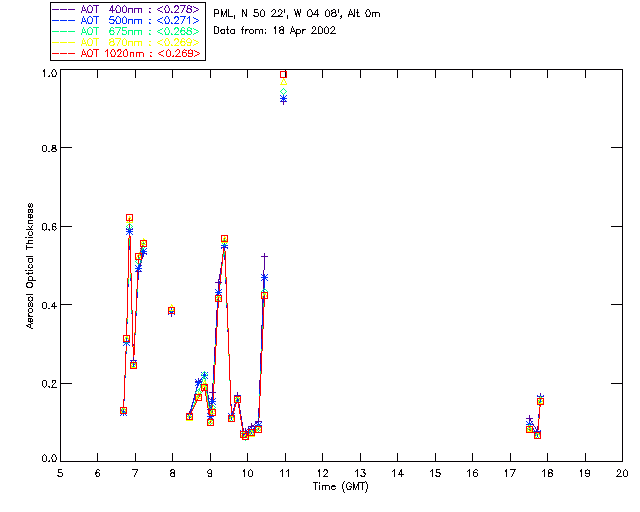Click the data marker at 8.5 GMT
This screenshot has height=512, width=640.
pyautogui.click(x=189, y=416)
